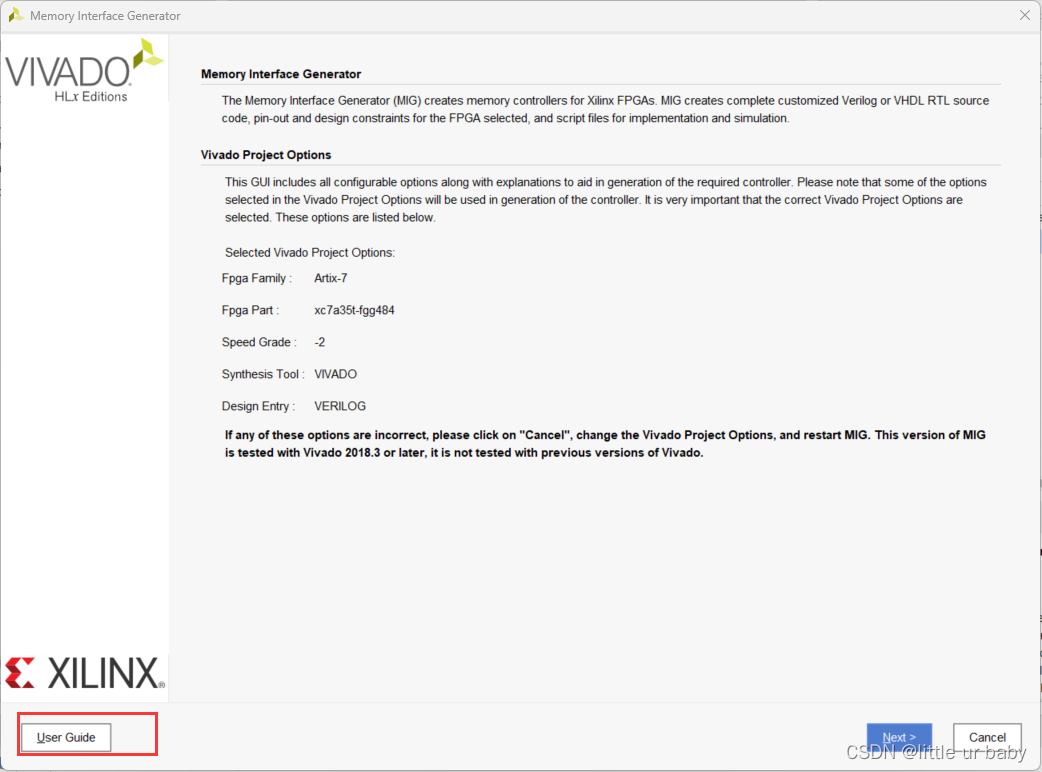The width and height of the screenshot is (1042, 772).
Task: Select the Synthesis Tool value VIVADO
Action: pos(336,374)
